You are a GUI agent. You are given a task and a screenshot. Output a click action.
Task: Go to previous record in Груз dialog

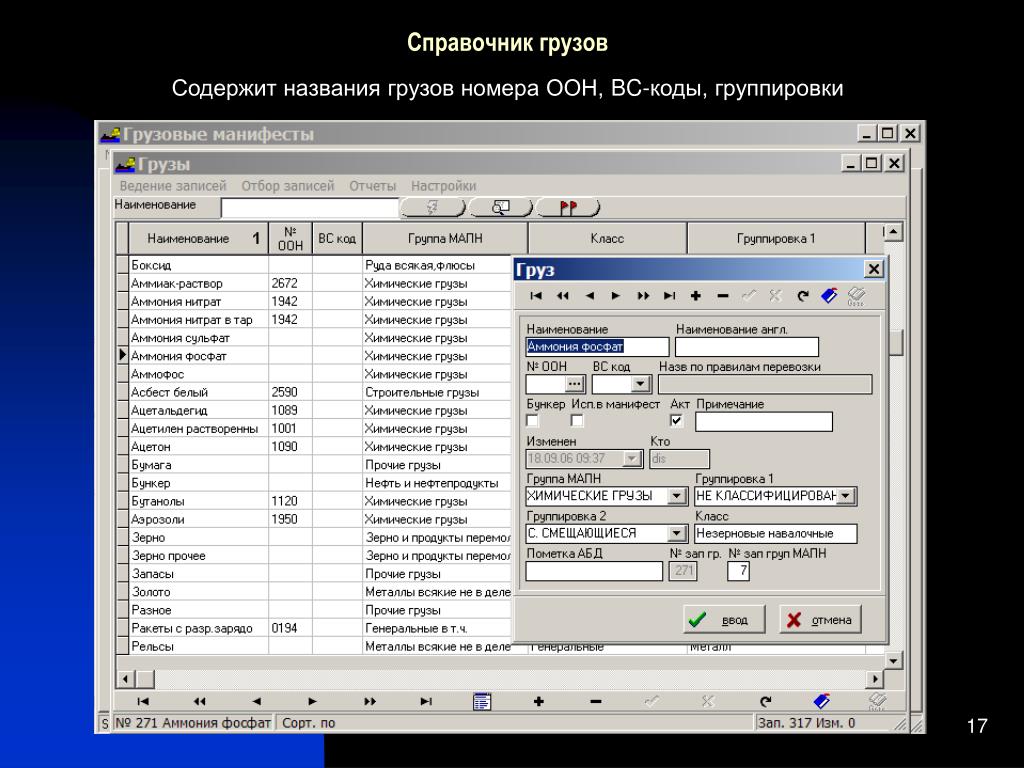coord(590,296)
